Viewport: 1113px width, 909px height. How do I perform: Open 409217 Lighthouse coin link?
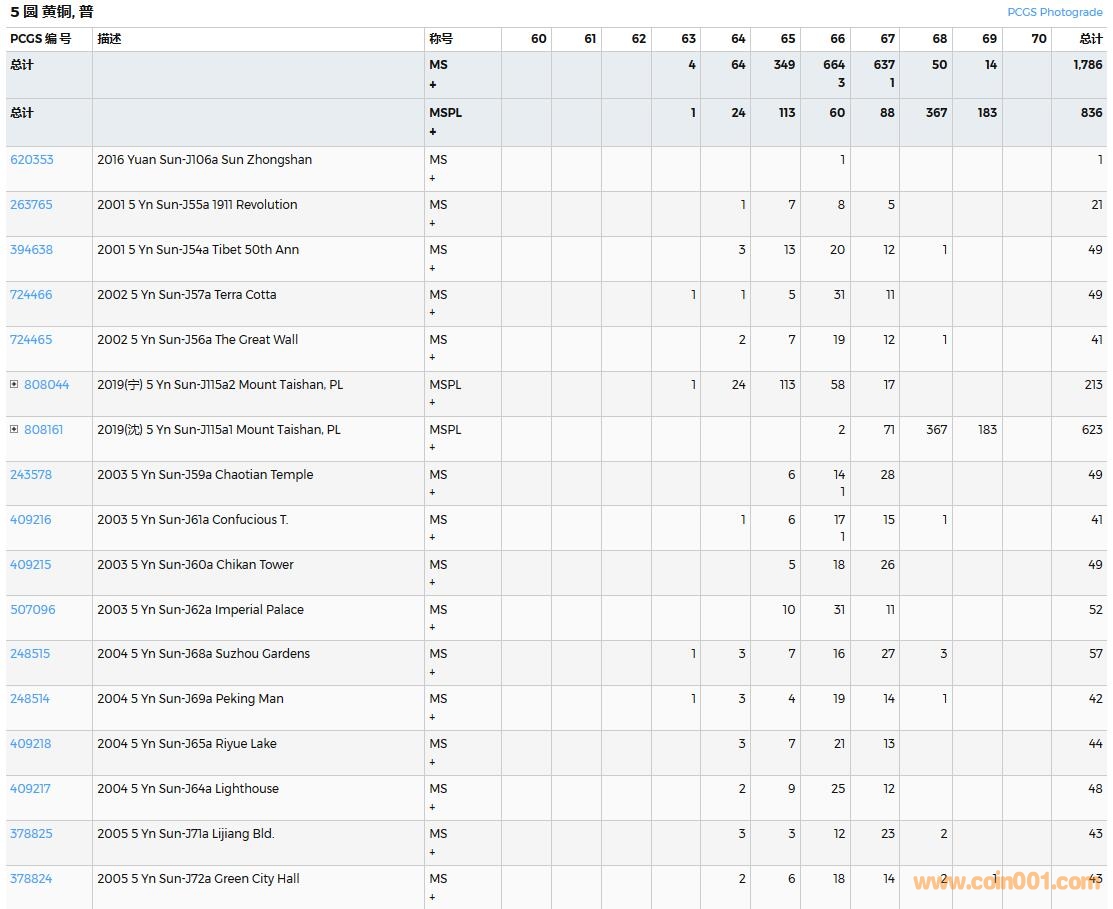coord(31,789)
